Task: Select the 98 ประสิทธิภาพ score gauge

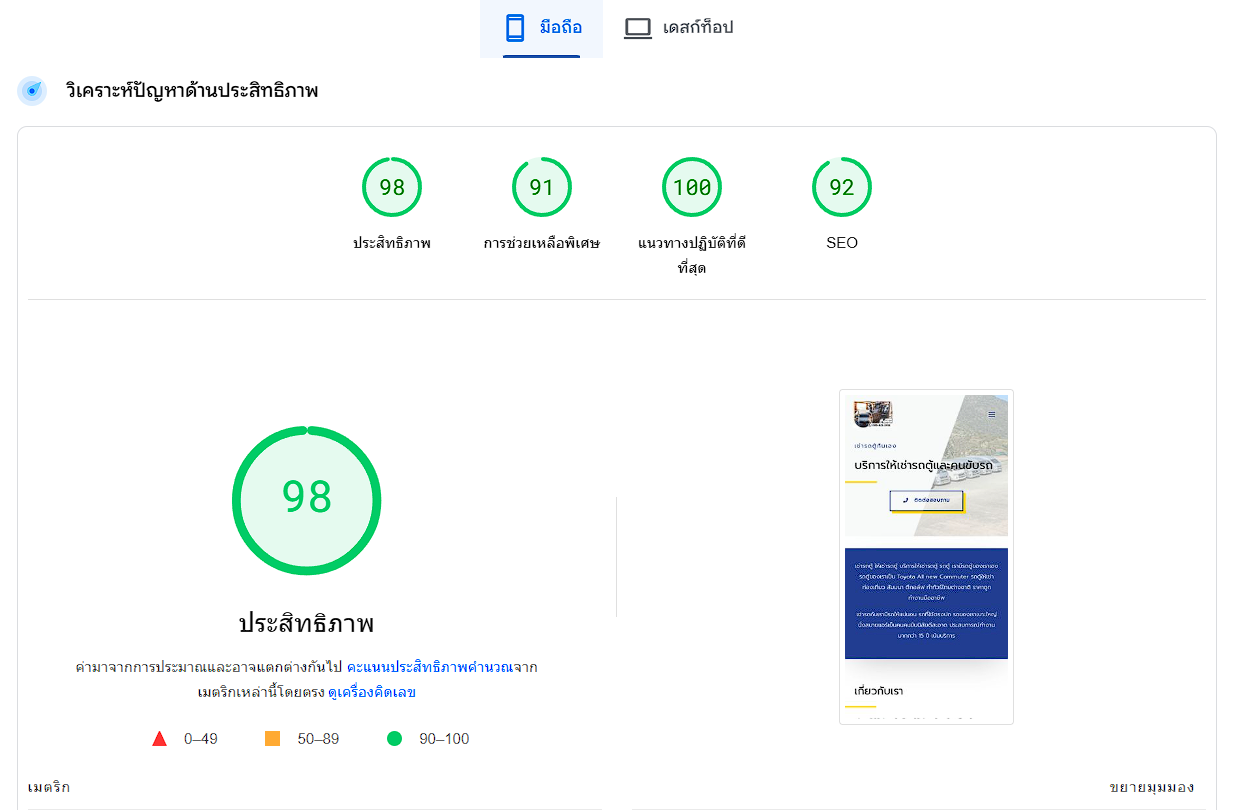Action: [x=392, y=187]
